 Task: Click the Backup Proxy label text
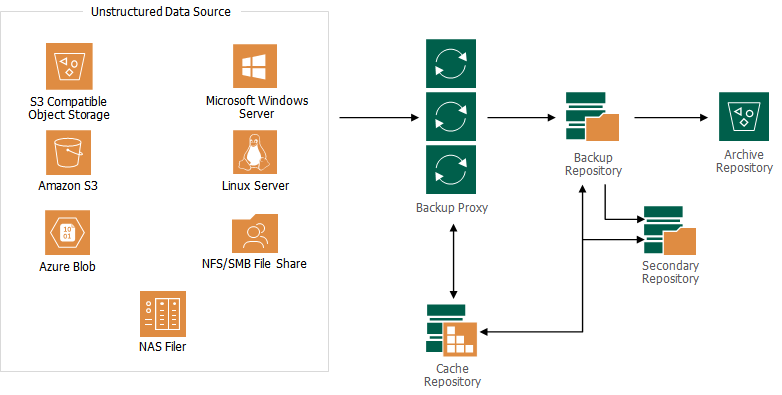(x=452, y=207)
